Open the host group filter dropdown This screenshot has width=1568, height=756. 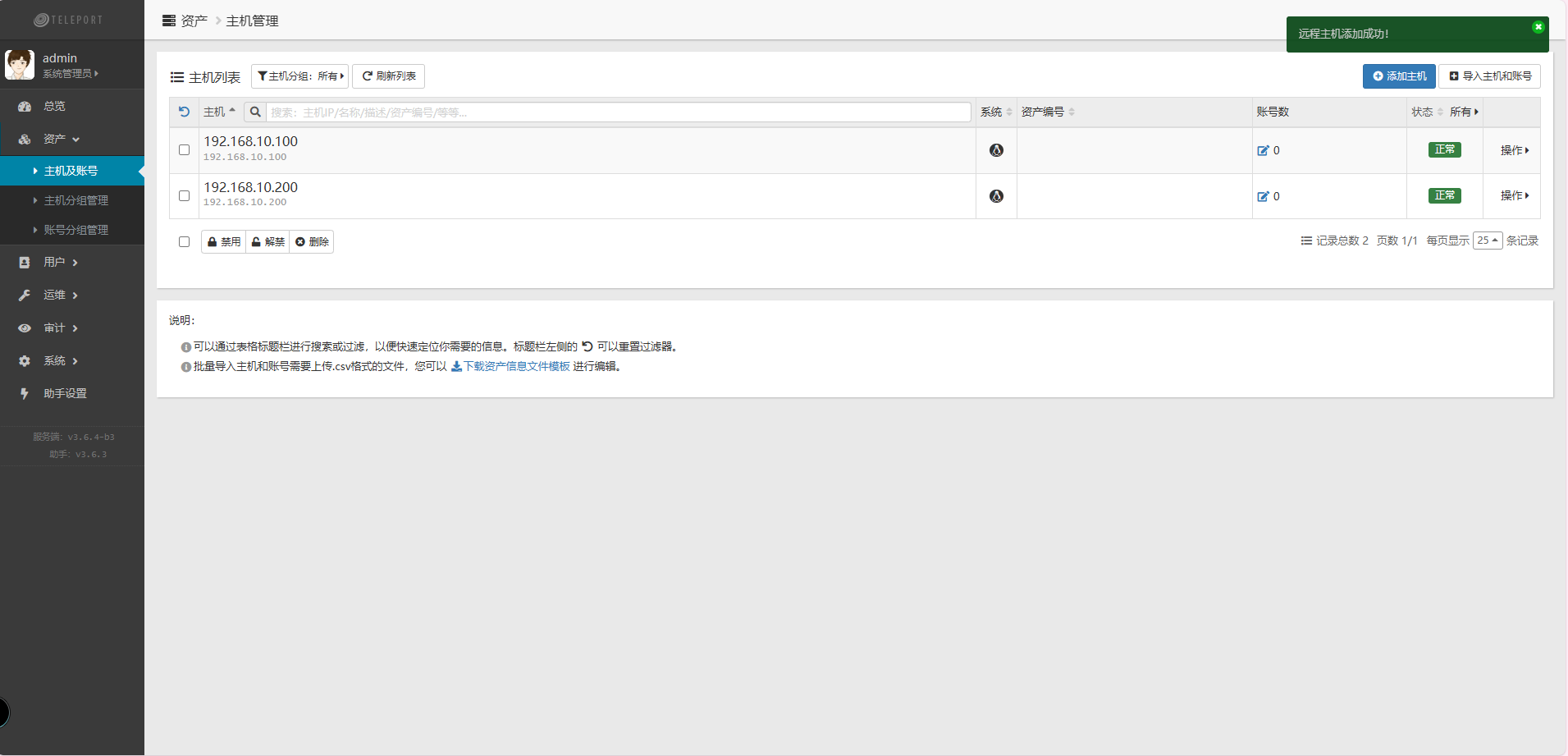[300, 76]
